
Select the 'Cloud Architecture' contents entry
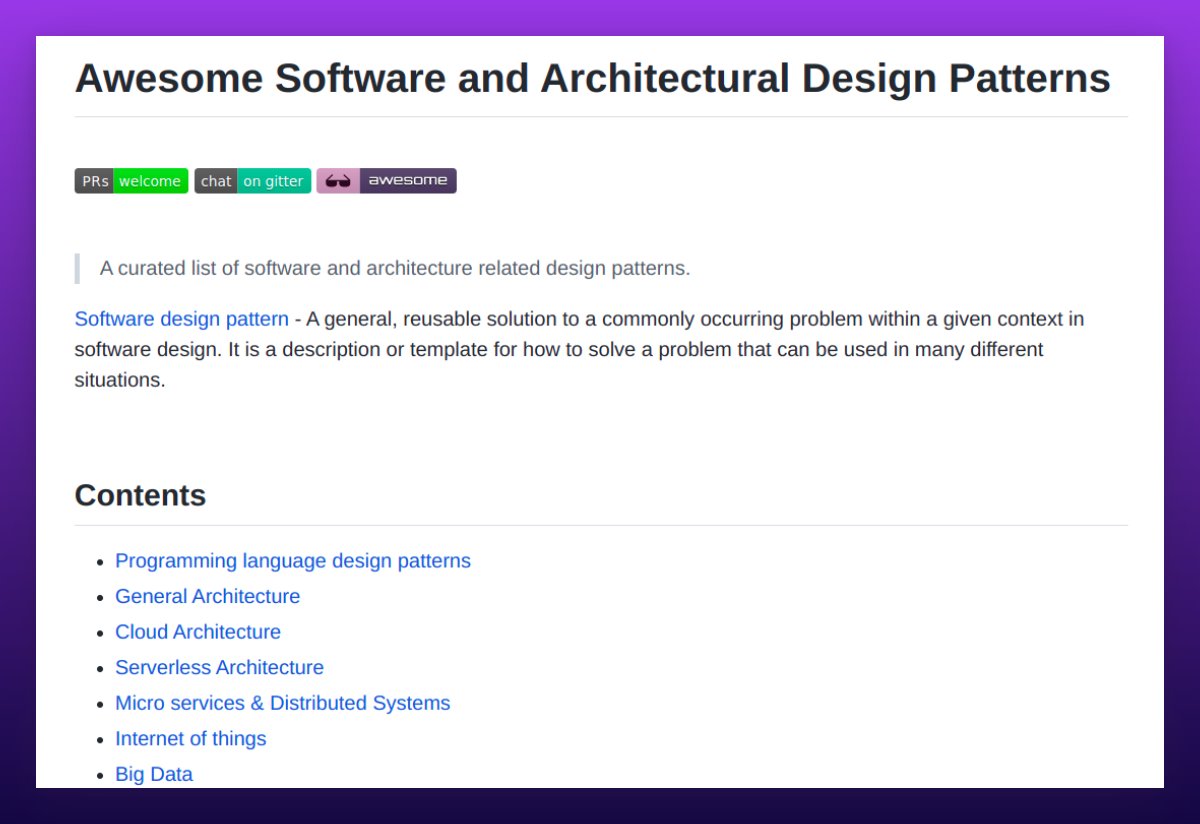click(x=198, y=632)
